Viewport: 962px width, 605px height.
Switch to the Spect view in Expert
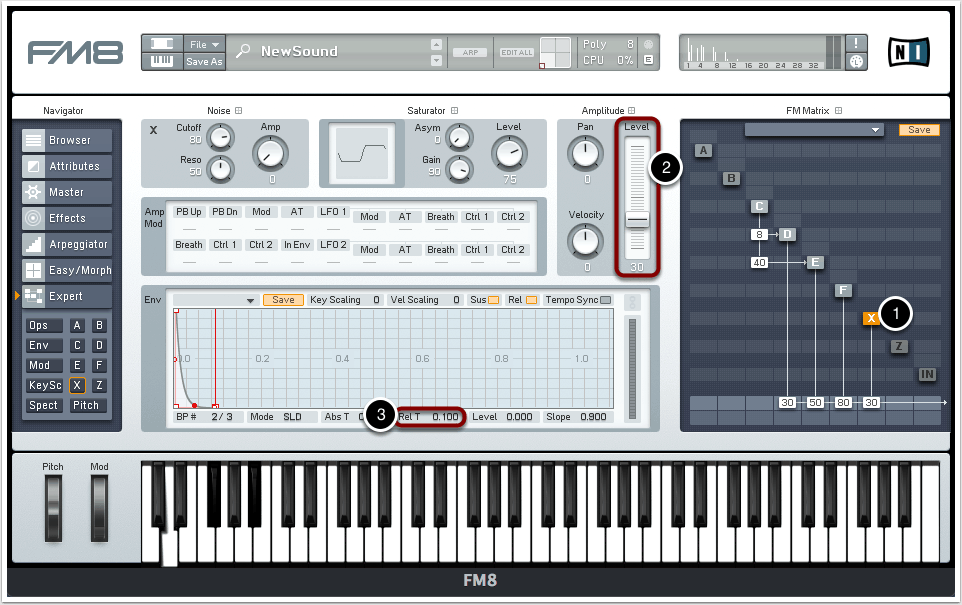click(43, 406)
